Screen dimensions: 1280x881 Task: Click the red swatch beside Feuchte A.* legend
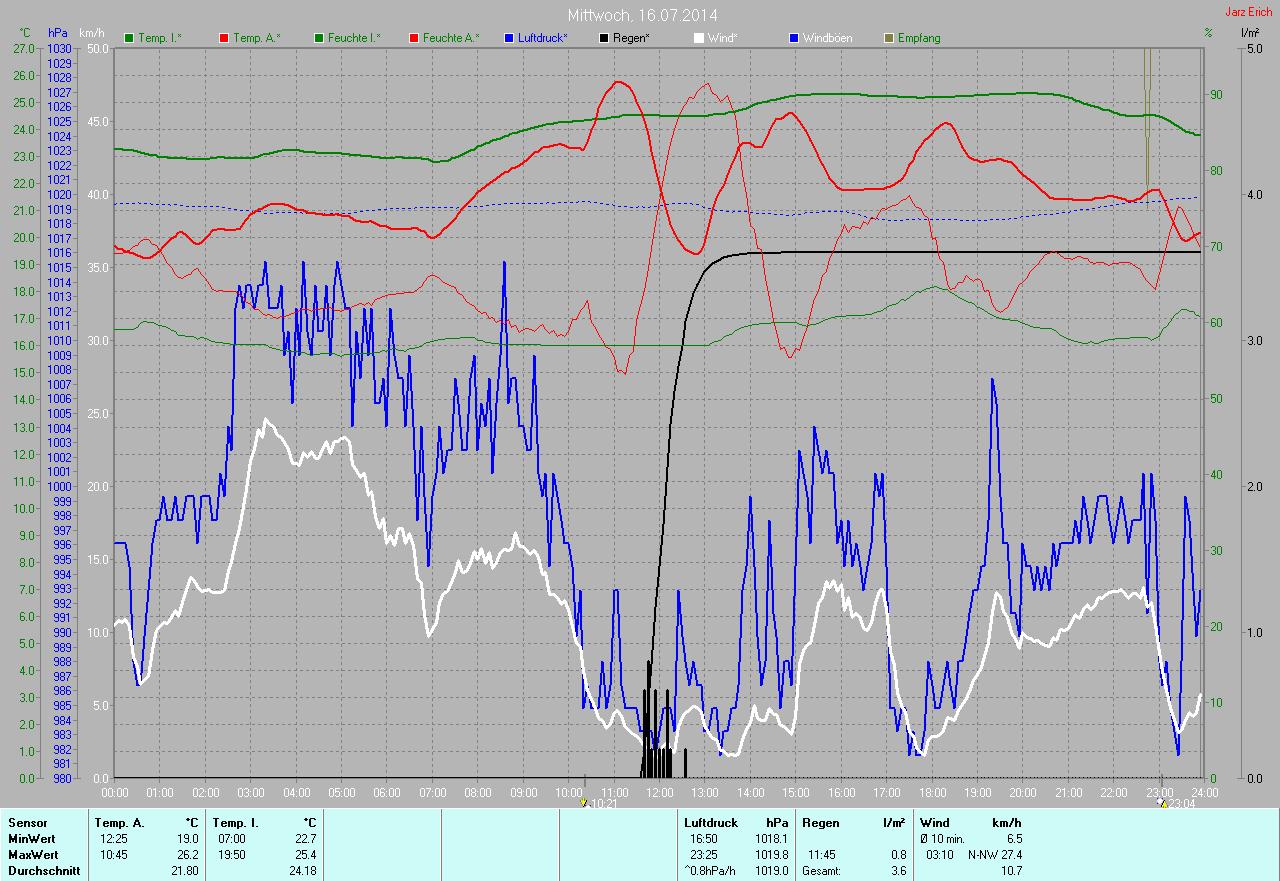click(x=414, y=38)
